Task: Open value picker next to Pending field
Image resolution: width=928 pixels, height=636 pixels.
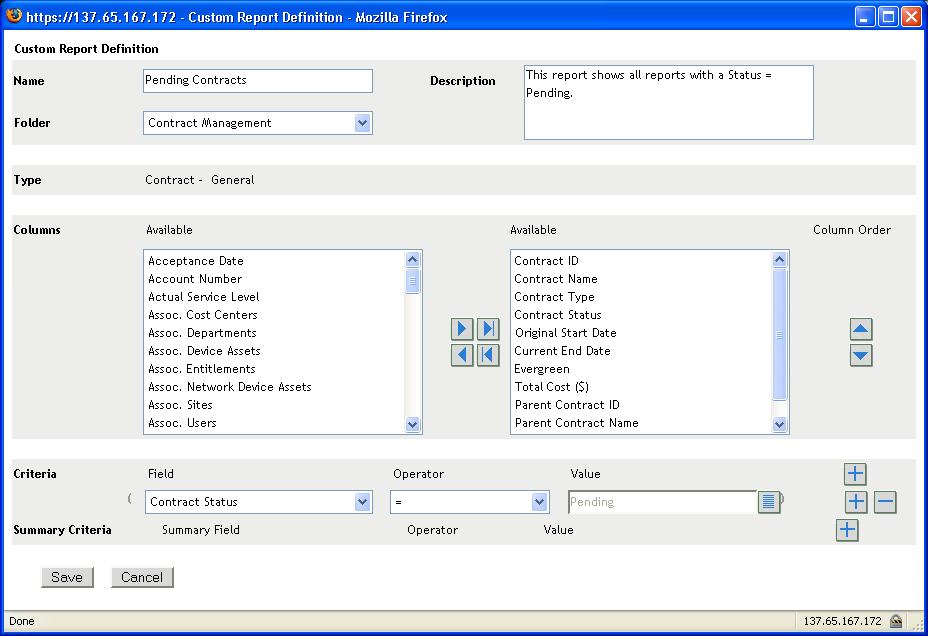Action: [768, 502]
